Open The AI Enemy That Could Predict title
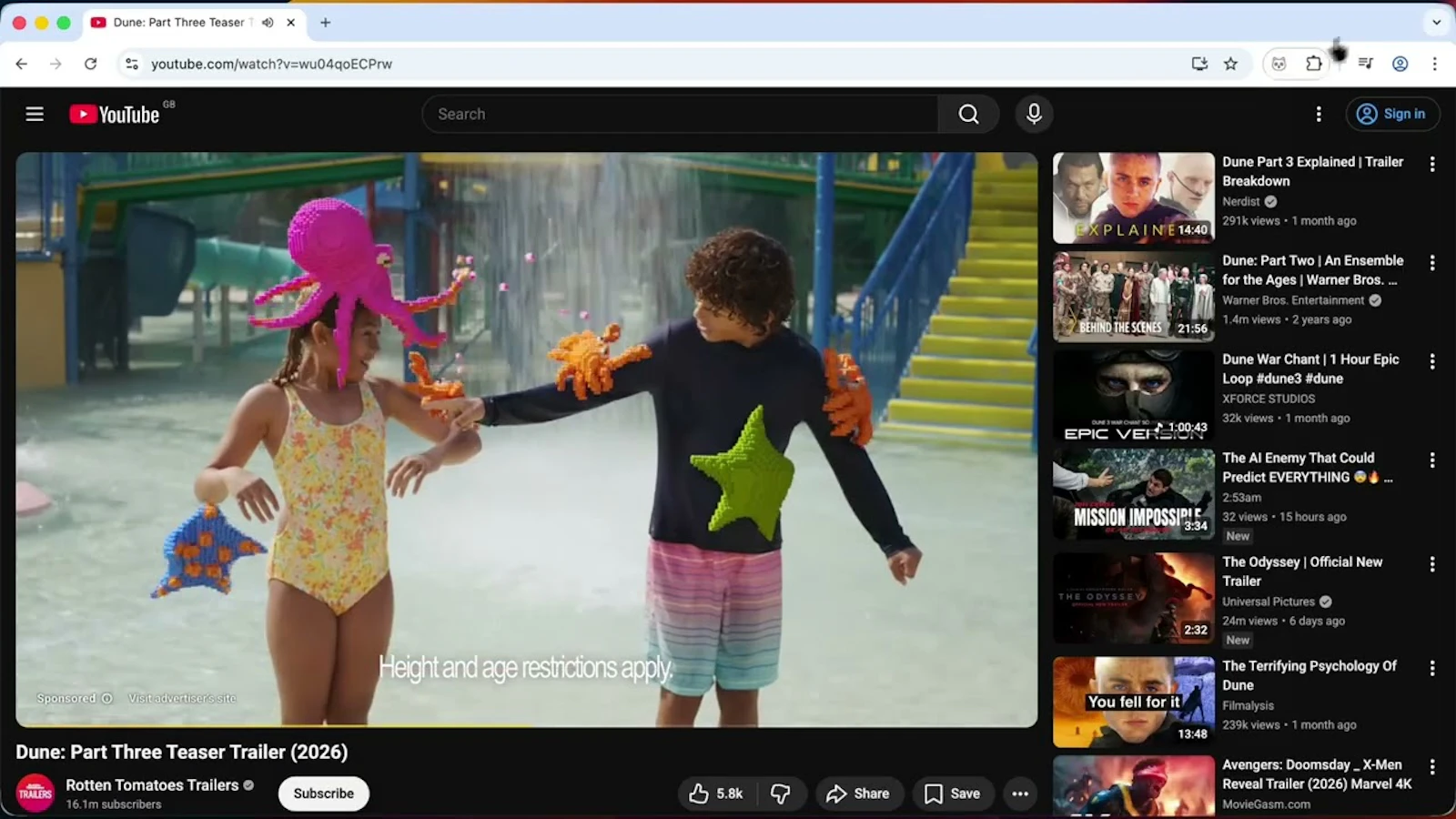This screenshot has width=1456, height=819. (x=1307, y=467)
